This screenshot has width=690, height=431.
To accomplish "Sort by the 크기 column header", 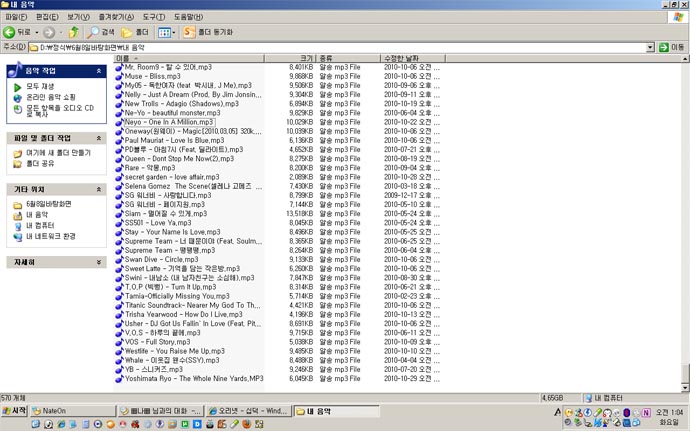I will [290, 58].
